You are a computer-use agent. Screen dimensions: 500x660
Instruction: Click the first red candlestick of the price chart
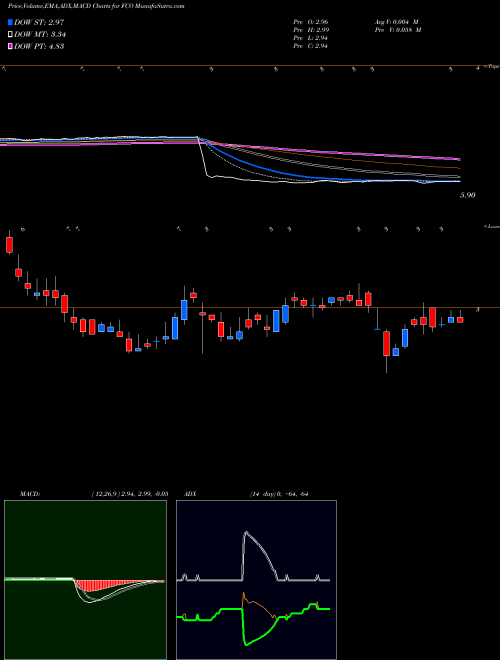9,245
